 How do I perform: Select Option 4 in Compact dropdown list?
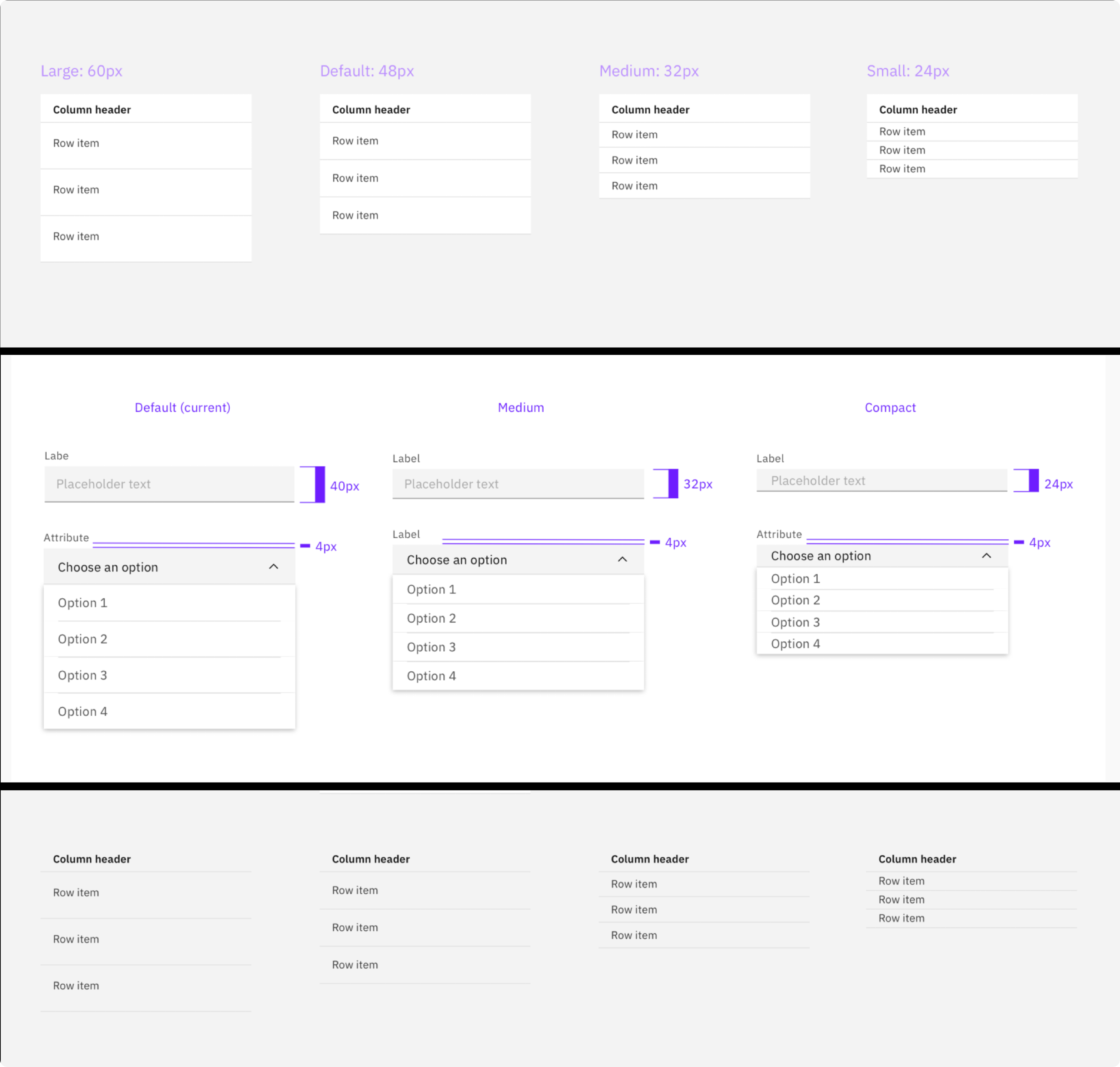[x=795, y=643]
